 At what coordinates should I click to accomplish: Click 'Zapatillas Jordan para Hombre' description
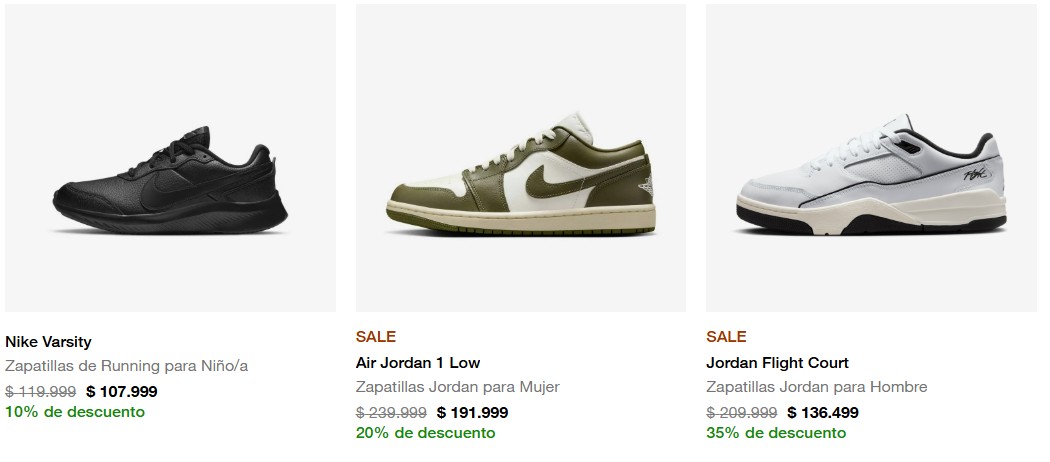tap(816, 387)
